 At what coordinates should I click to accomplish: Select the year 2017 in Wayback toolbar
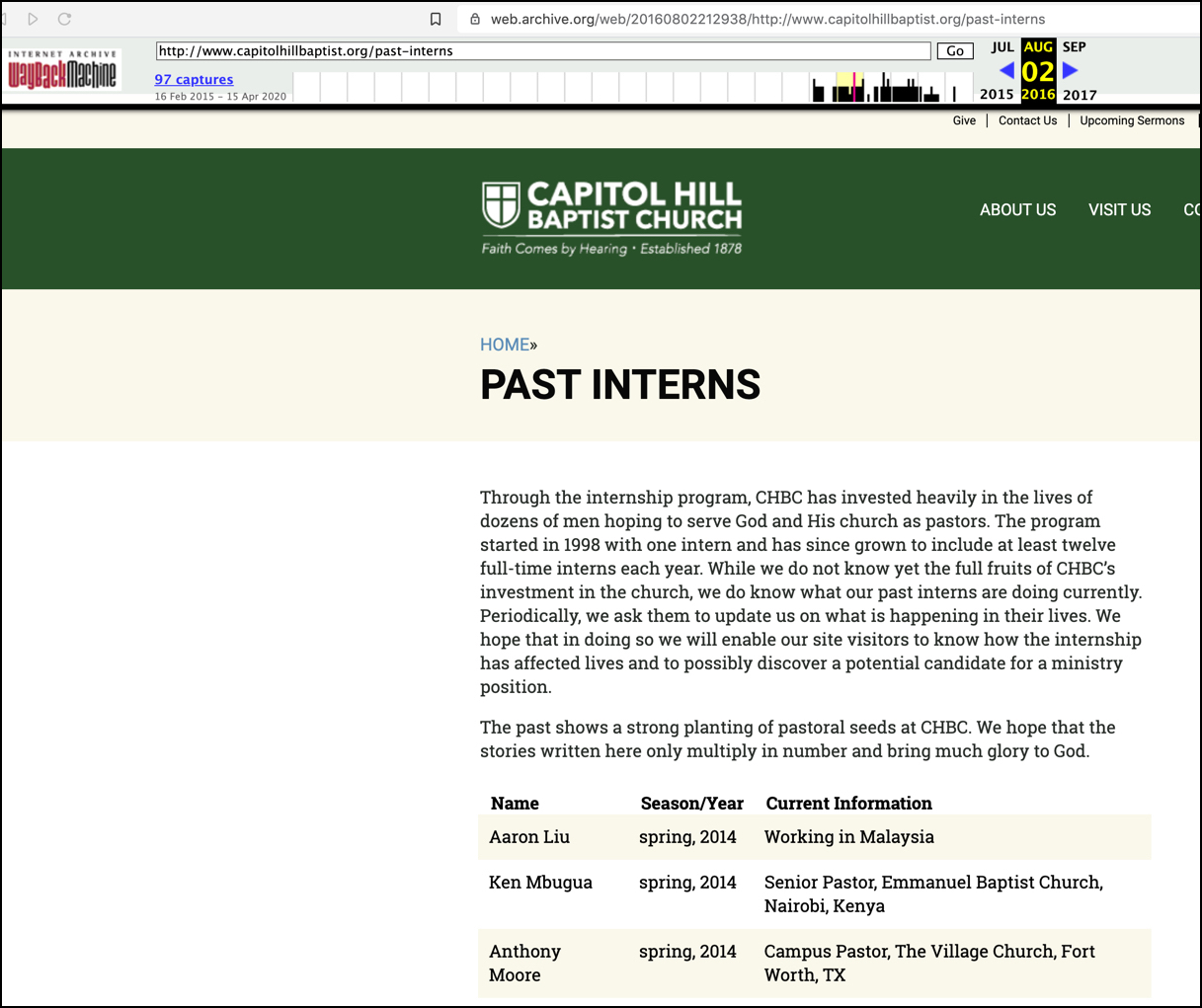pos(1080,95)
